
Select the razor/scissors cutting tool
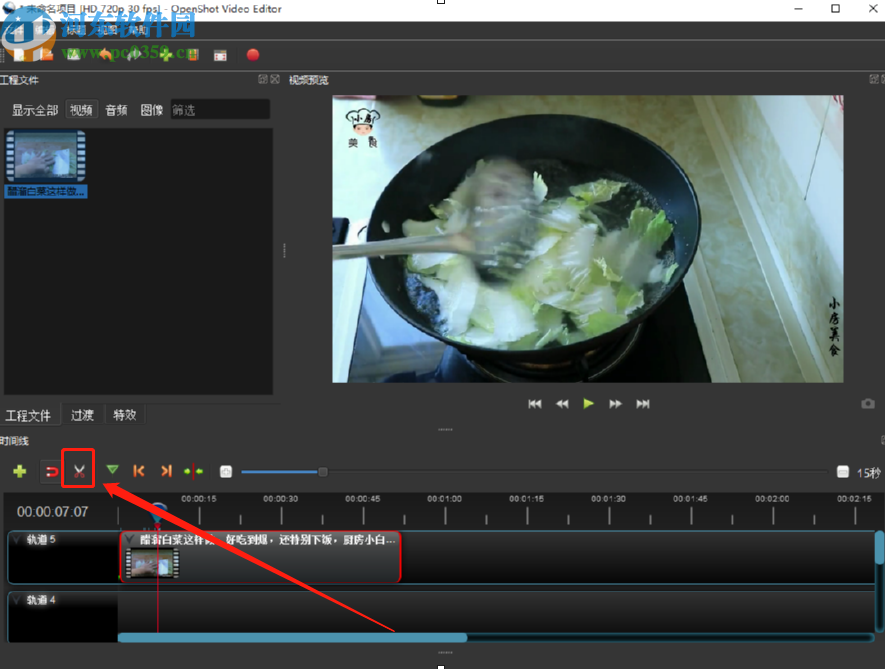(78, 470)
